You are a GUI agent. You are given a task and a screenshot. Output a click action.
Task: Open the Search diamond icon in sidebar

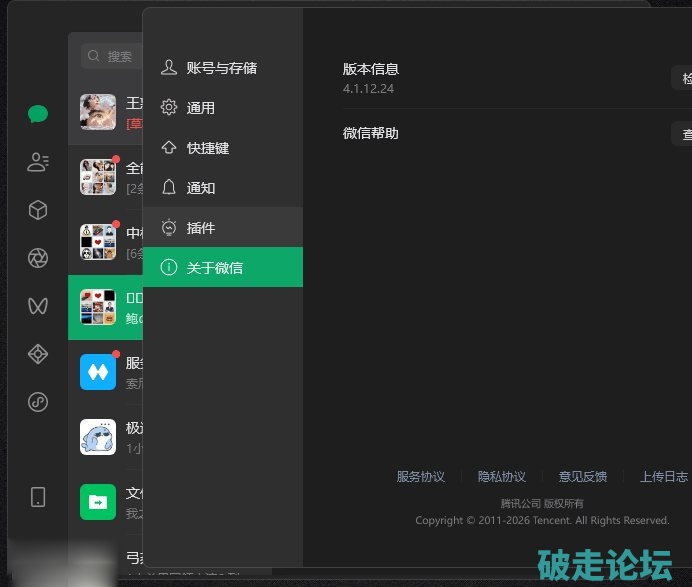(38, 354)
